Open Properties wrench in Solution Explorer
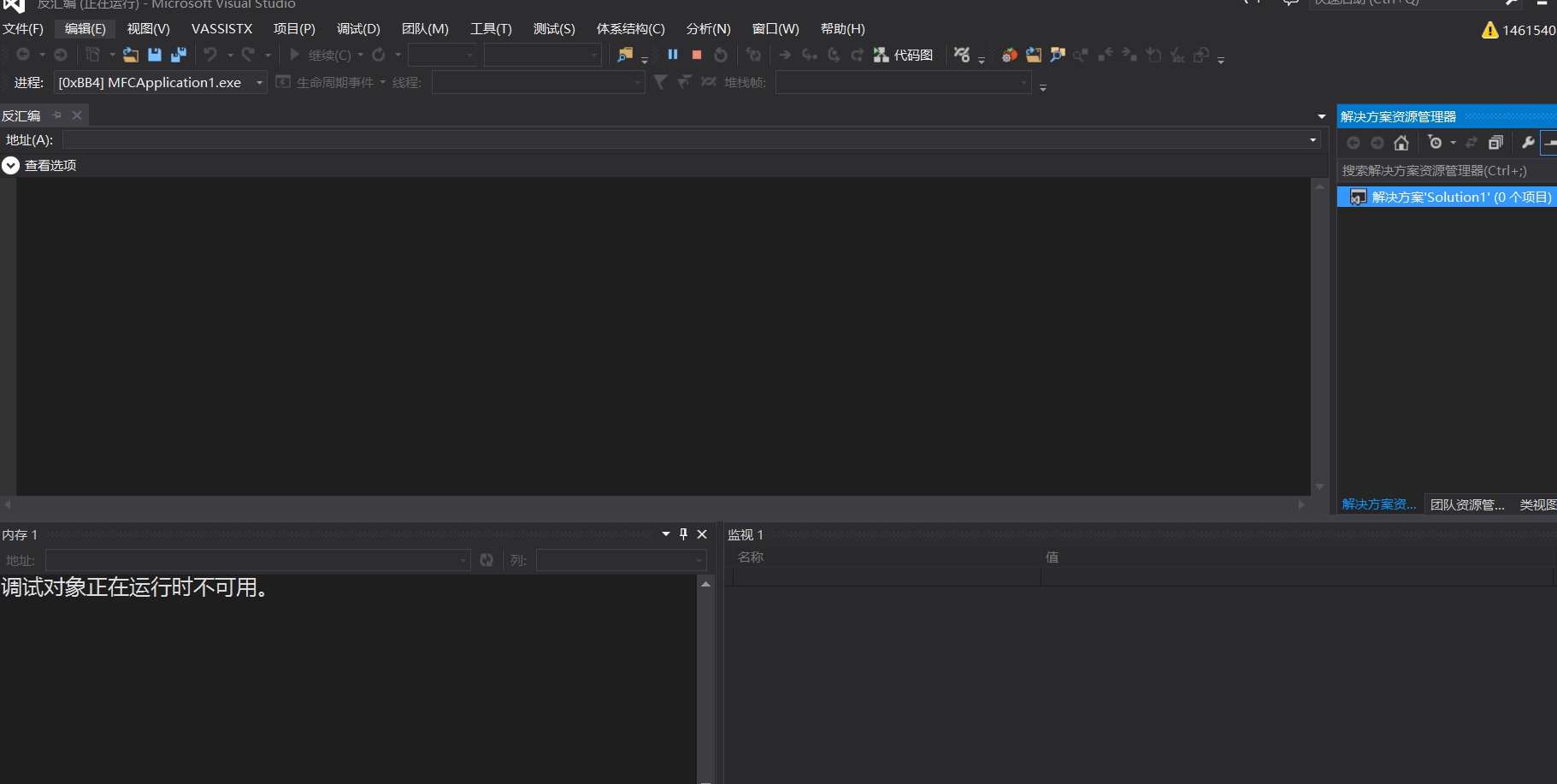Image resolution: width=1557 pixels, height=784 pixels. tap(1528, 143)
